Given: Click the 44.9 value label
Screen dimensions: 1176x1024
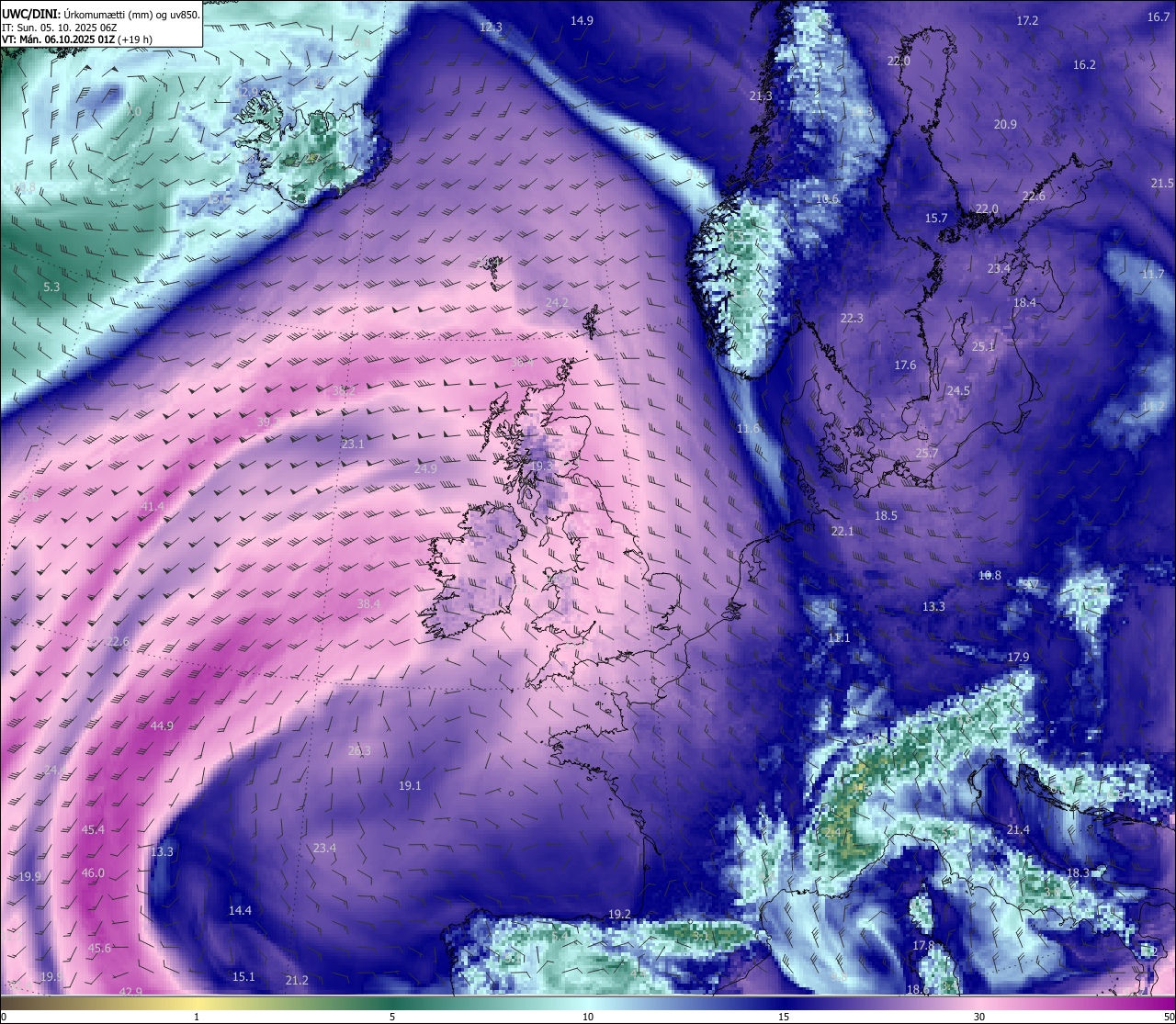Looking at the screenshot, I should point(162,726).
